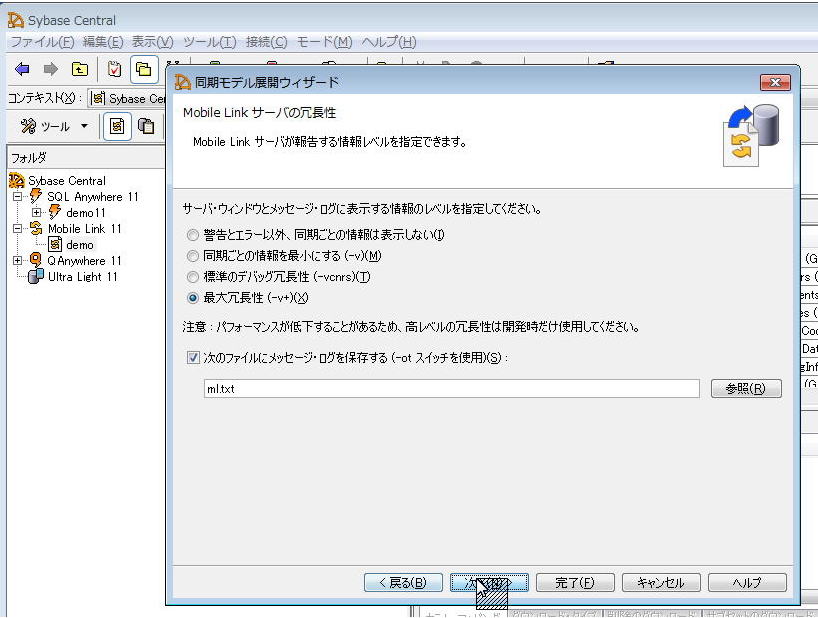Collapse the SQL Anywhere 11 tree node

[18, 197]
